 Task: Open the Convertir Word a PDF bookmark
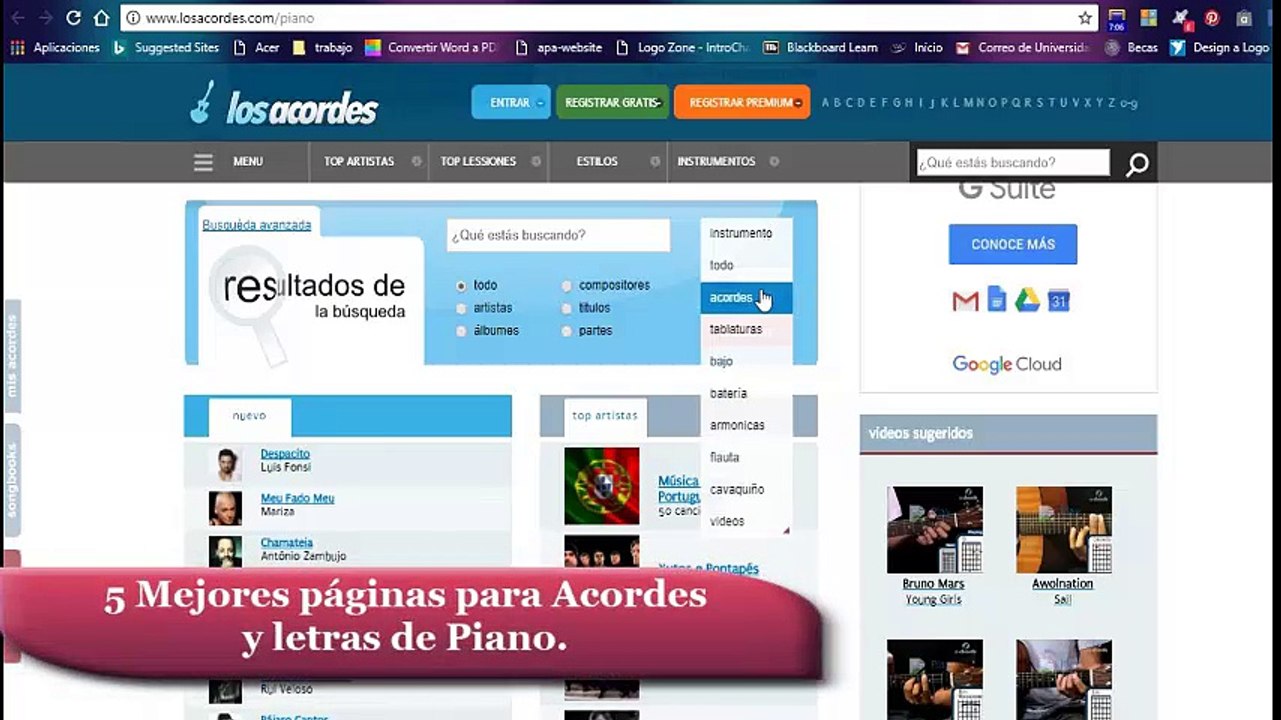pos(431,47)
